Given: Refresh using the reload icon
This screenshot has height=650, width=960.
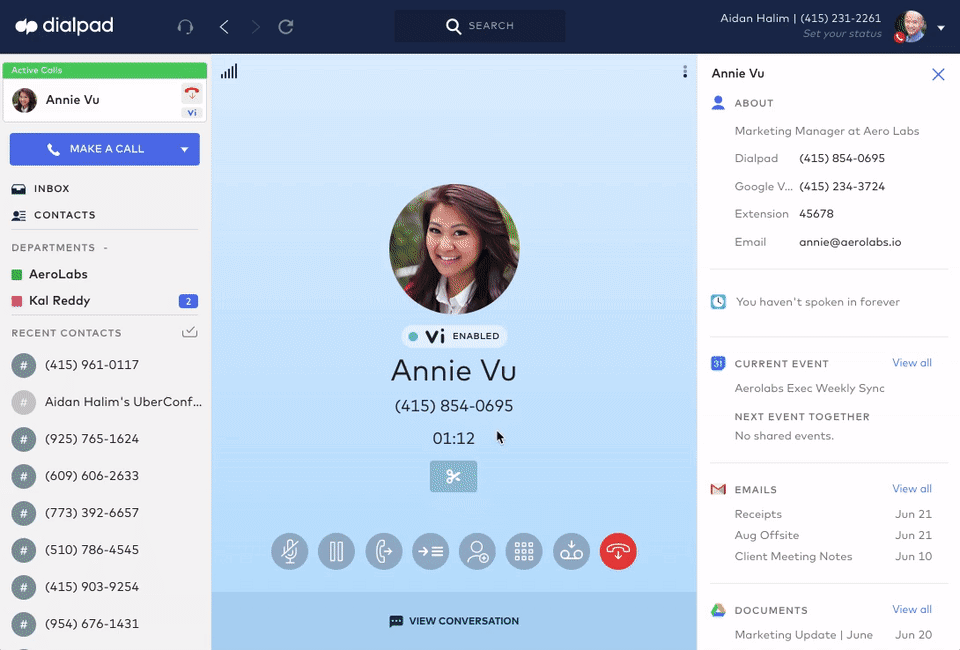Looking at the screenshot, I should [286, 26].
